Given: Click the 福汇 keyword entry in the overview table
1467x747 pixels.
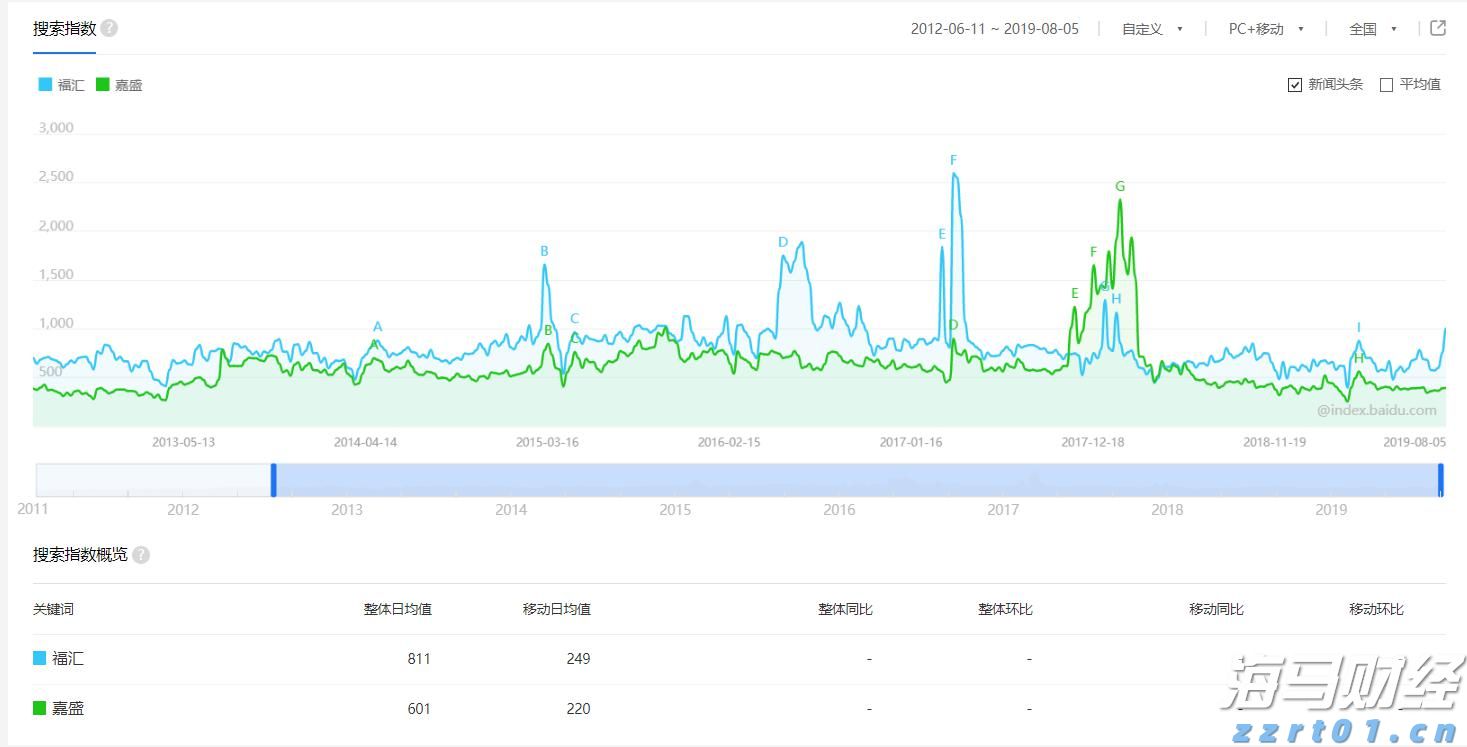Looking at the screenshot, I should (67, 658).
